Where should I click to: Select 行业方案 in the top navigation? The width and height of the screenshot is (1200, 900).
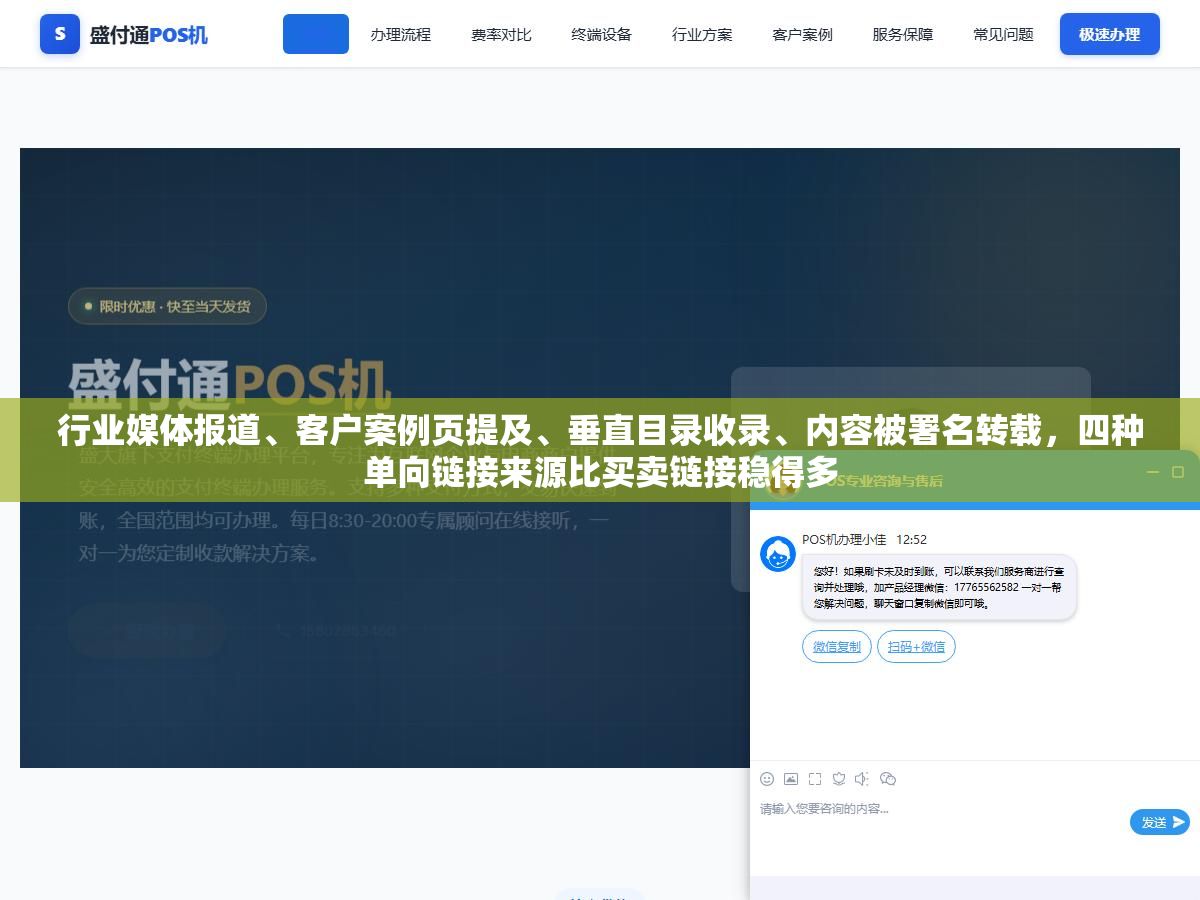click(x=702, y=34)
